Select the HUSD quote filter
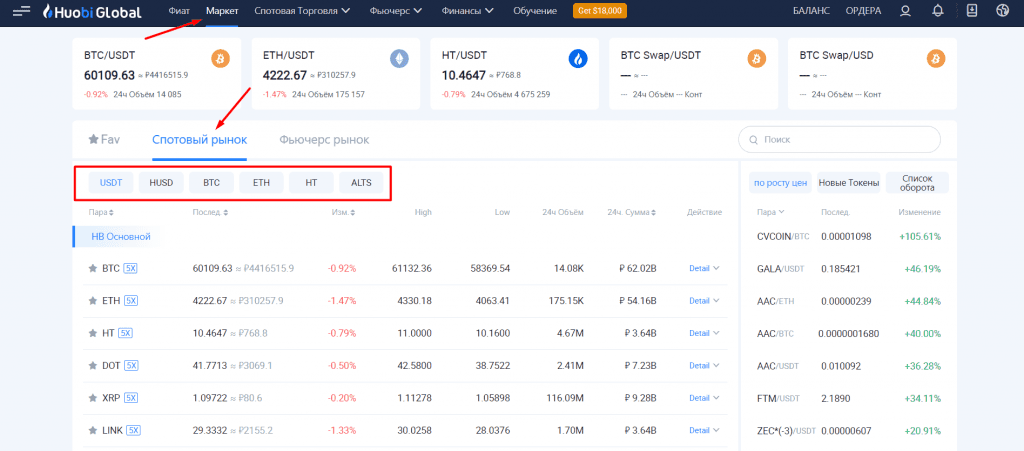The image size is (1024, 451). click(x=161, y=183)
